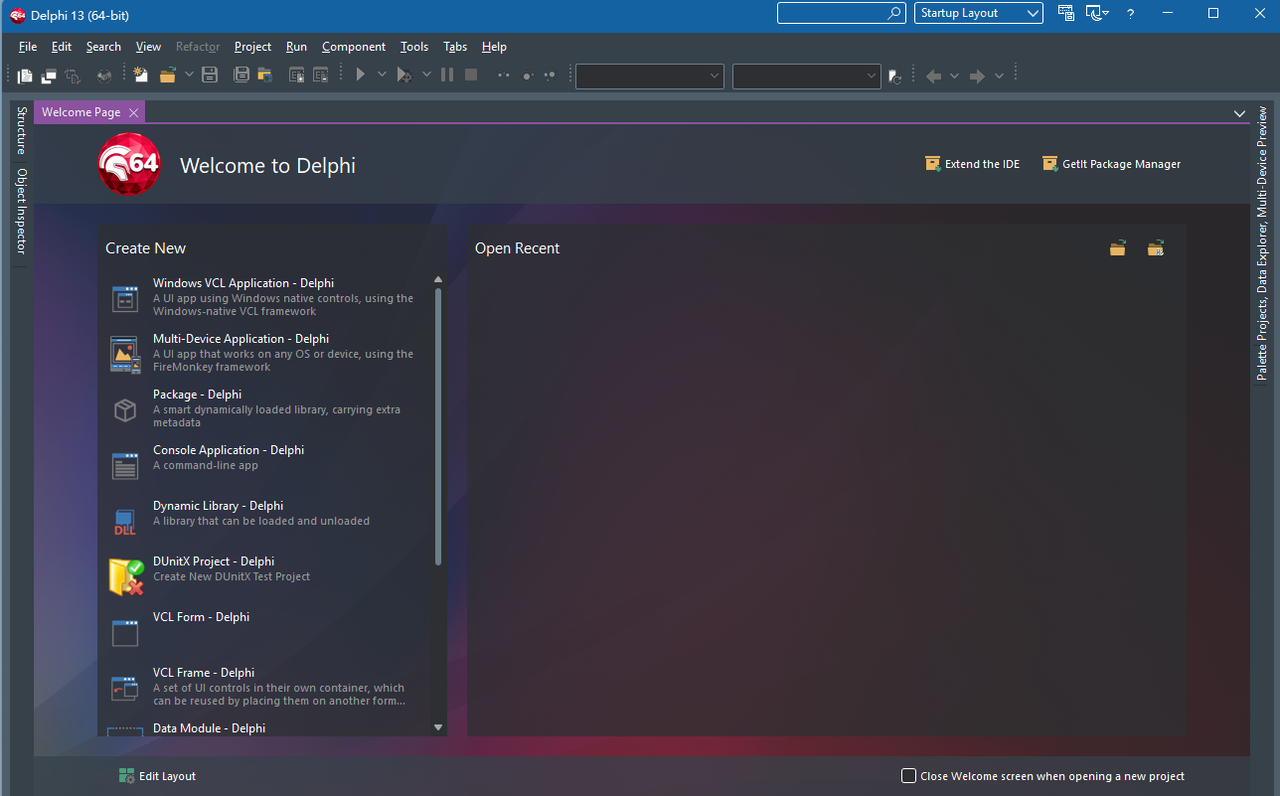Click the Create New list scrollbar thumb
The image size is (1280, 796).
438,427
